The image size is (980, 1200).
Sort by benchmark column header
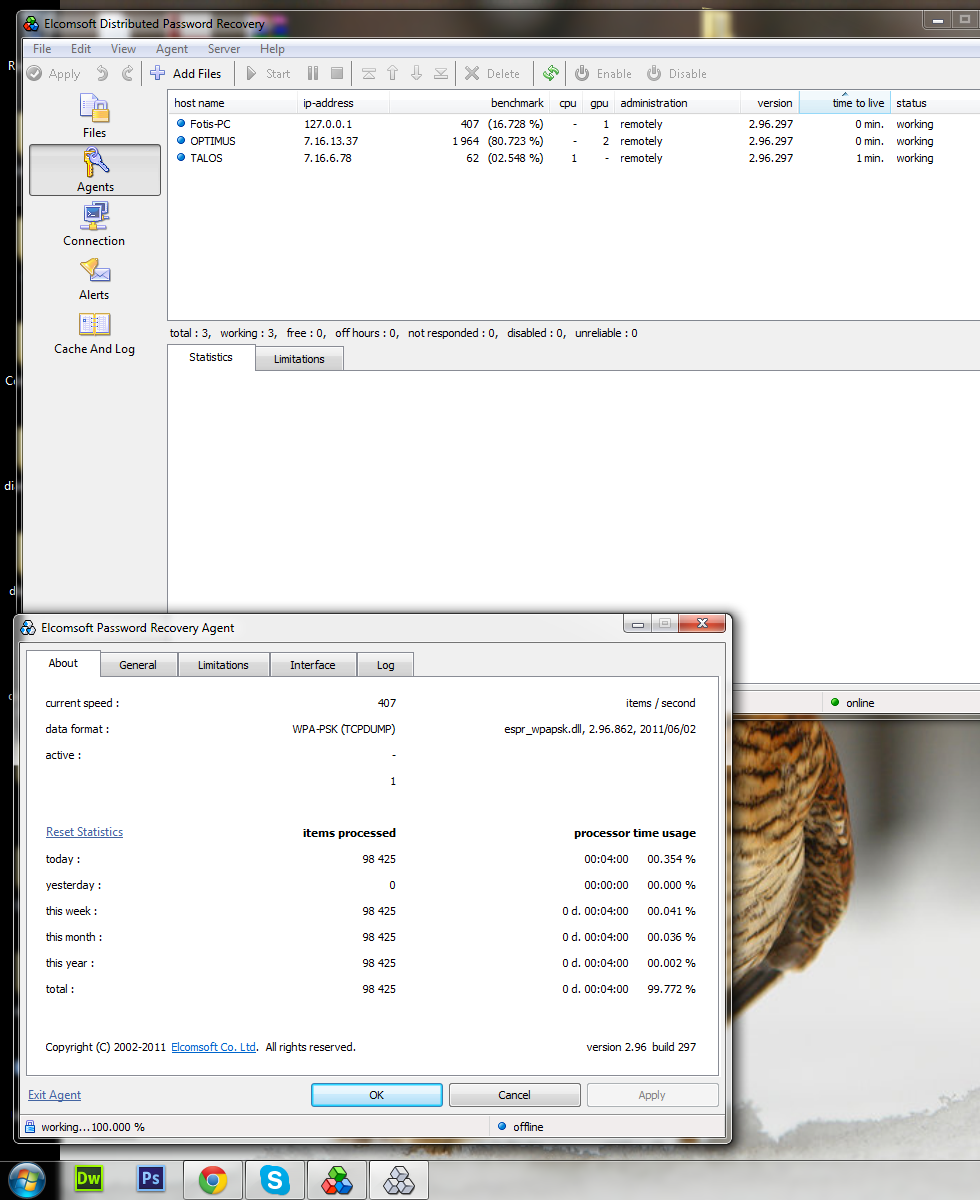click(x=470, y=103)
